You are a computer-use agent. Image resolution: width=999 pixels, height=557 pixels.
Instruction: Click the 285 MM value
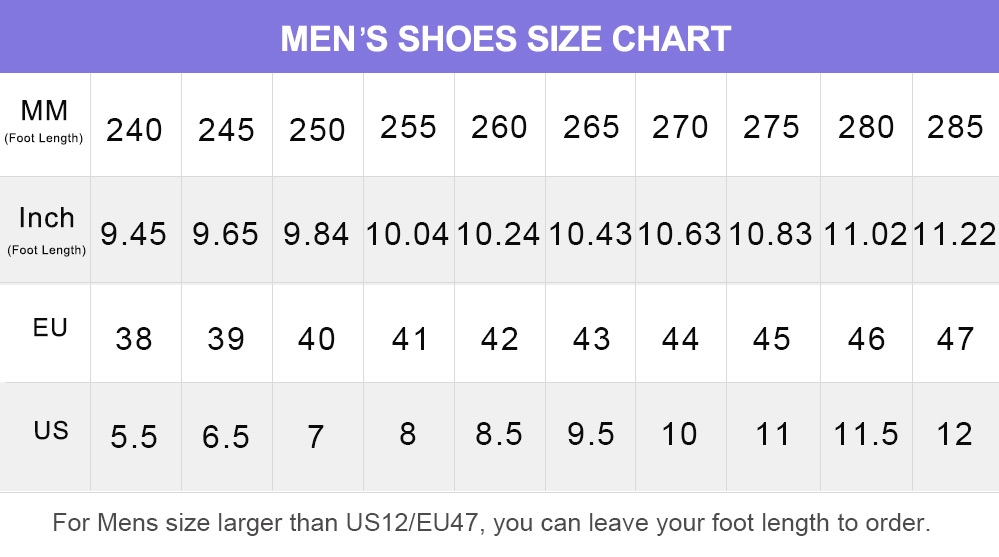(955, 127)
